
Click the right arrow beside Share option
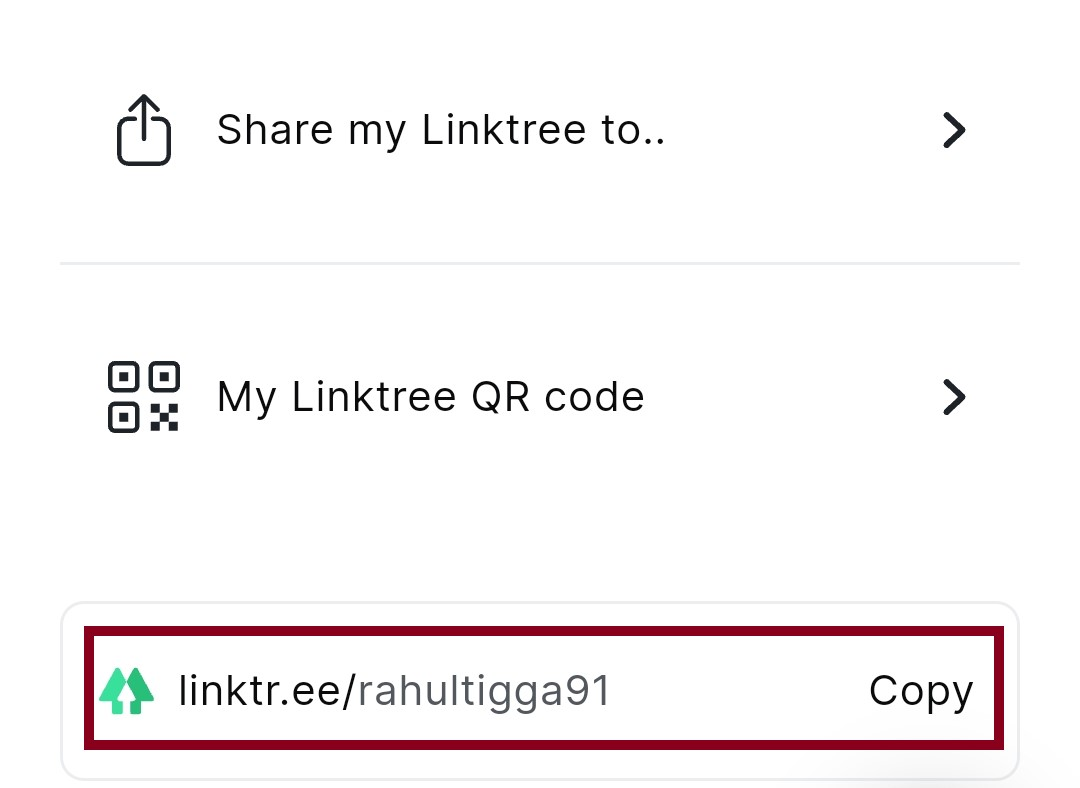[954, 130]
